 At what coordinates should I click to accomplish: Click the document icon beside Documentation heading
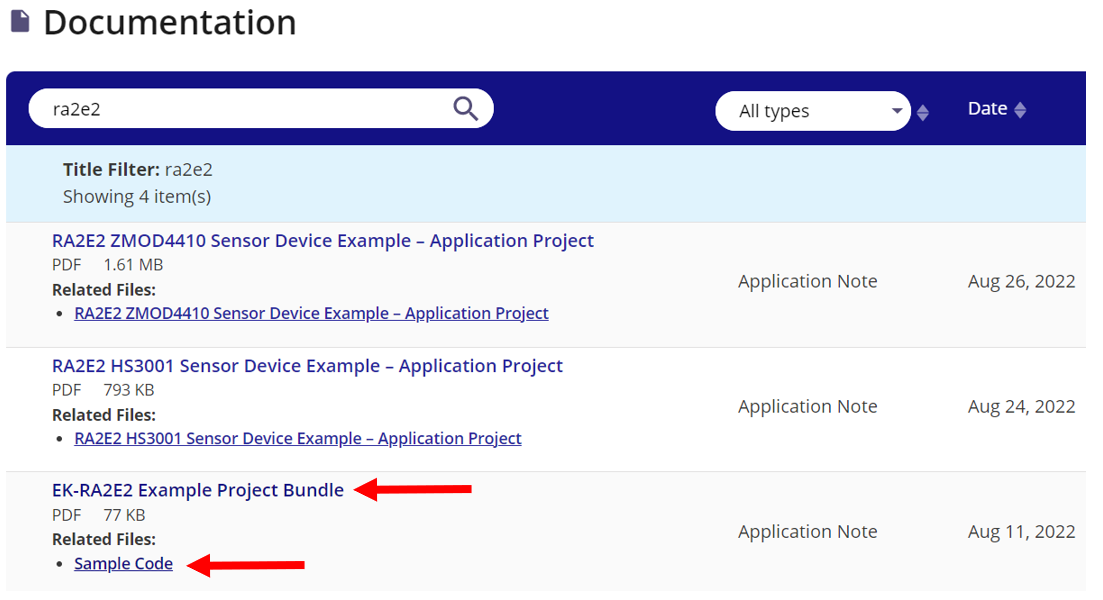[20, 22]
